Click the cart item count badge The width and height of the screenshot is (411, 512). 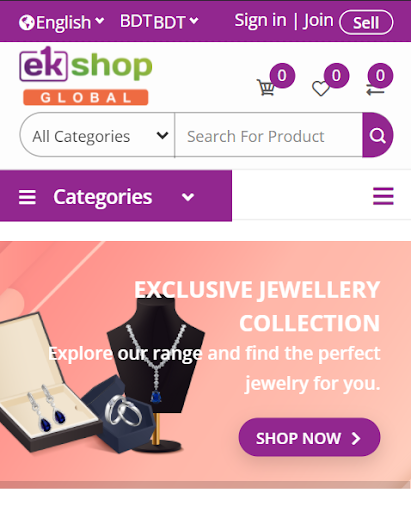[x=282, y=75]
